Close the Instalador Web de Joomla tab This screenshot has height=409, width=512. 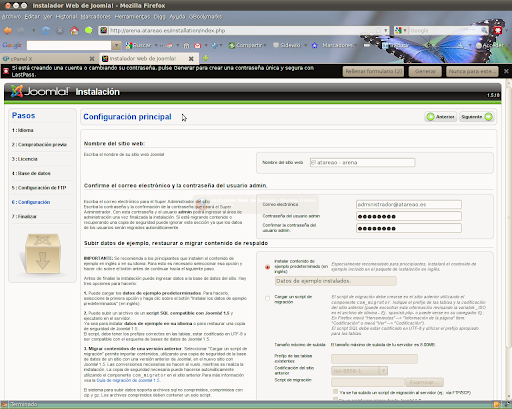click(191, 59)
